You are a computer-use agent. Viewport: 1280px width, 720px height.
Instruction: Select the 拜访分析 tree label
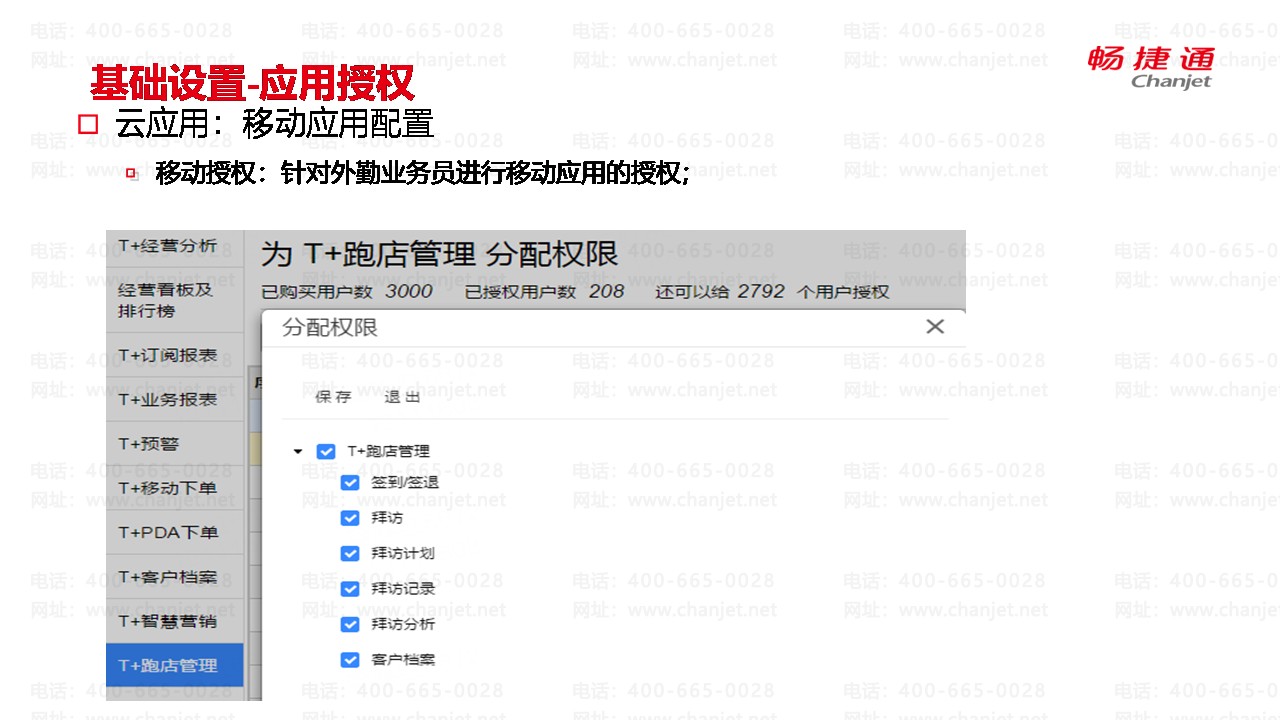point(403,624)
